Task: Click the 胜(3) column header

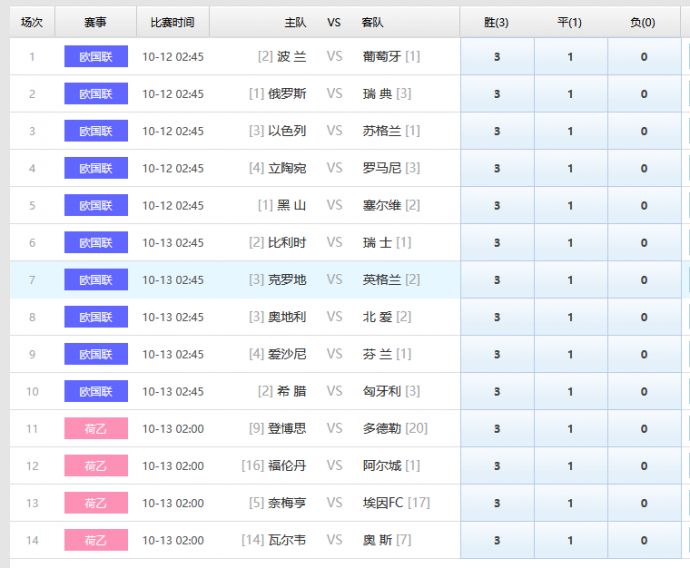Action: pyautogui.click(x=496, y=22)
